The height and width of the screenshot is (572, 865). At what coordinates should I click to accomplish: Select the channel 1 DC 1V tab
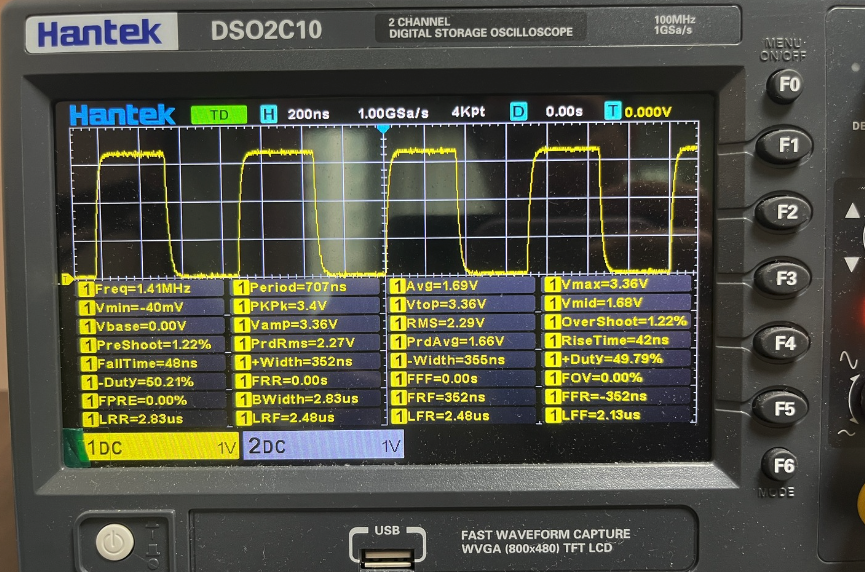click(161, 447)
